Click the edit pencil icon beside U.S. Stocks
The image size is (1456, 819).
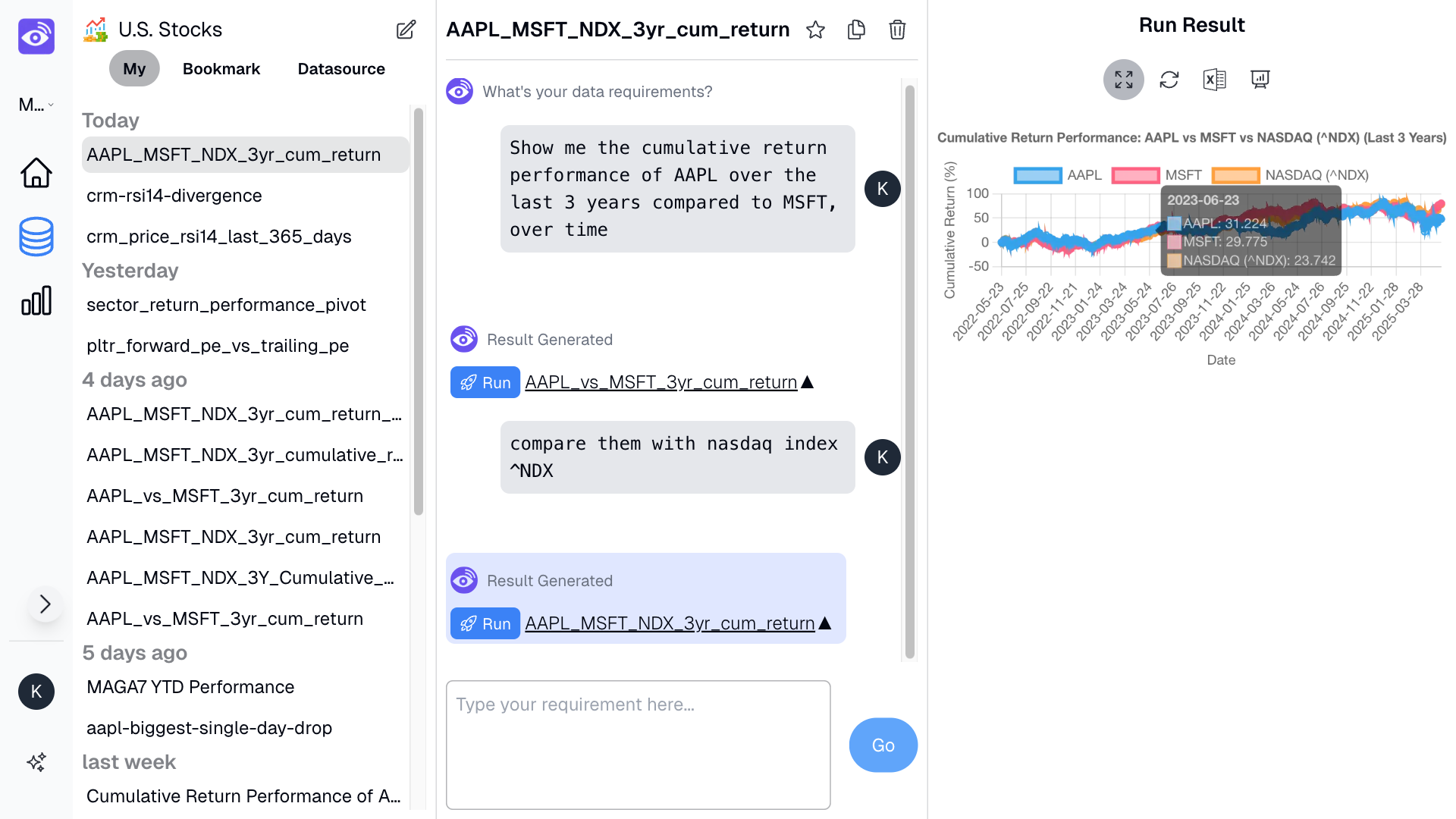coord(406,30)
